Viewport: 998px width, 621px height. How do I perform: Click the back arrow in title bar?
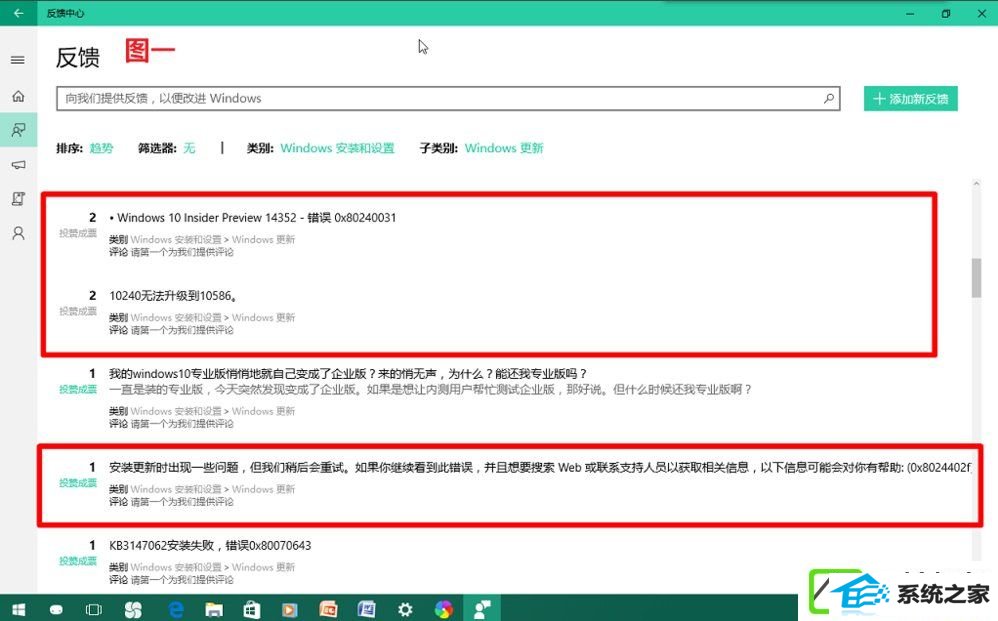[18, 13]
